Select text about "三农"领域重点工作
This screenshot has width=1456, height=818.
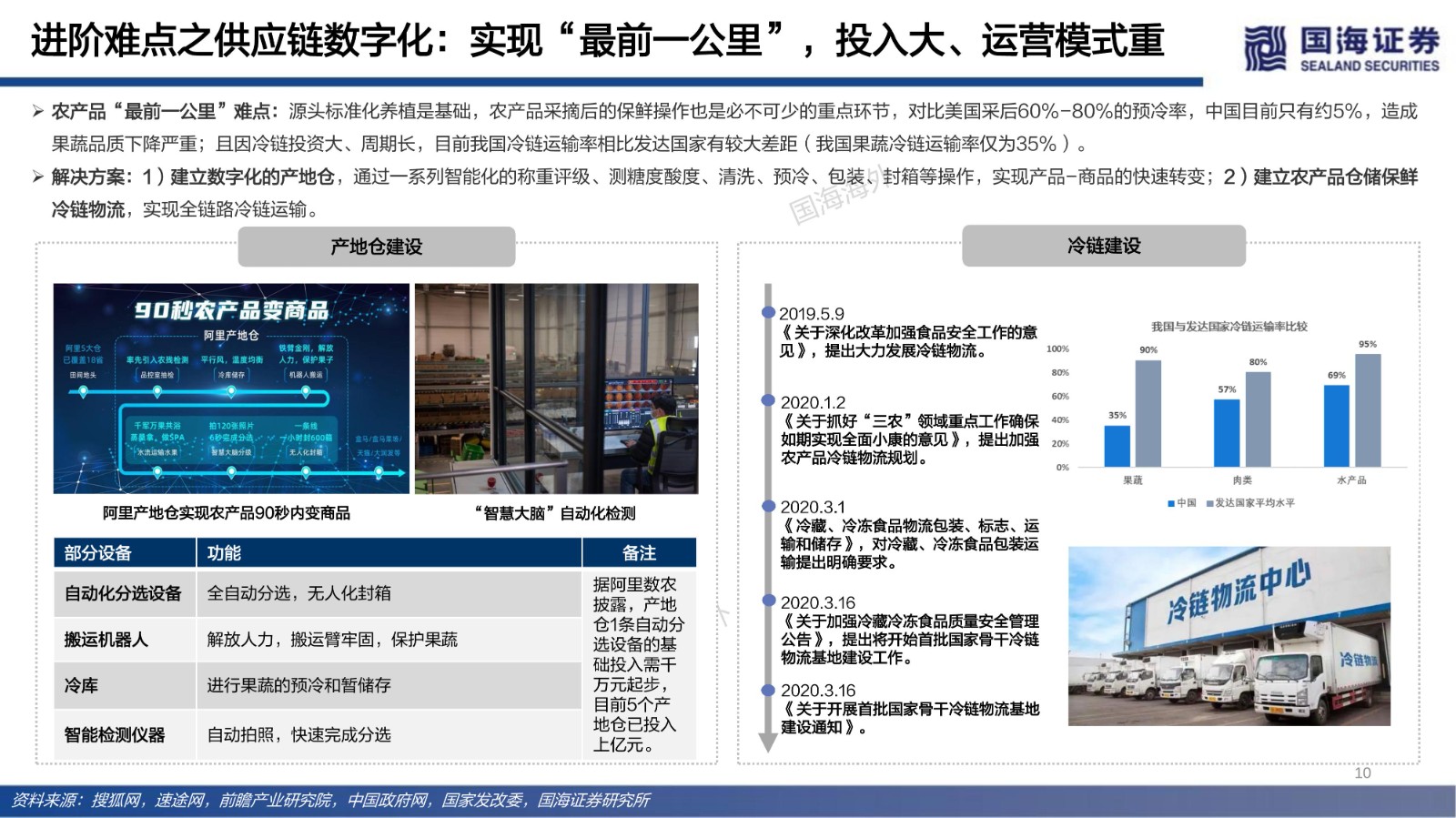[x=910, y=439]
